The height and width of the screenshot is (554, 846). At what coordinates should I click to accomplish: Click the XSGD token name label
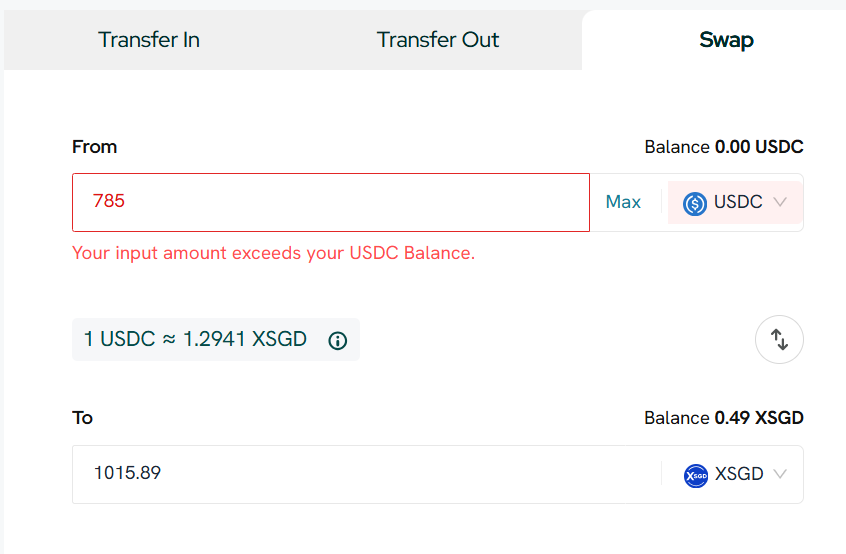coord(739,474)
